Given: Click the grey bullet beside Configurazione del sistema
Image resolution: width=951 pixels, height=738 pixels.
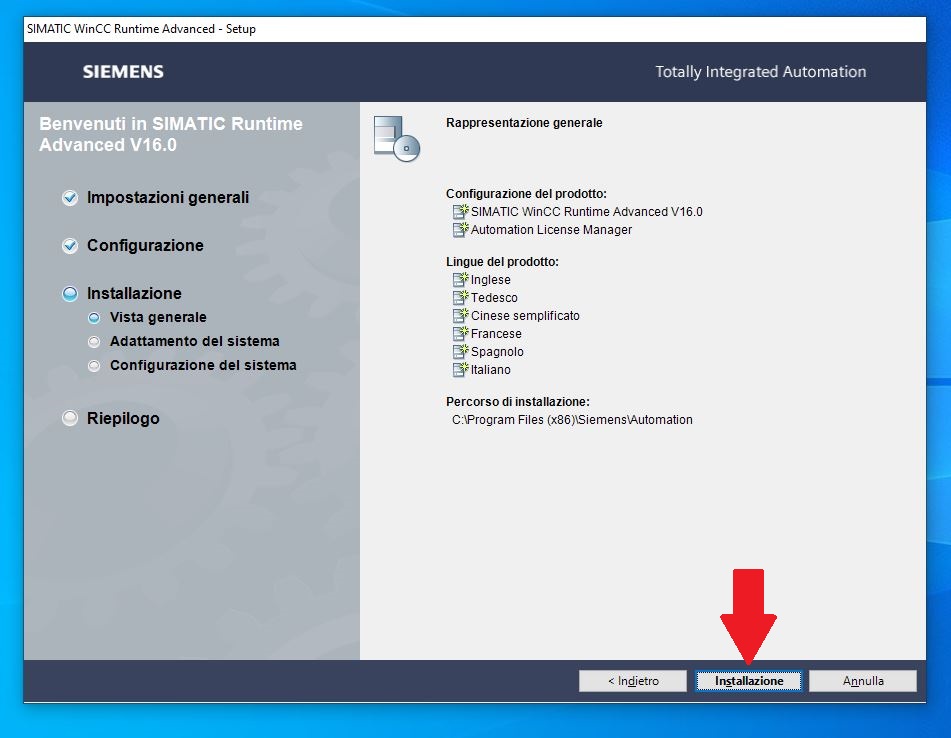Looking at the screenshot, I should point(94,366).
